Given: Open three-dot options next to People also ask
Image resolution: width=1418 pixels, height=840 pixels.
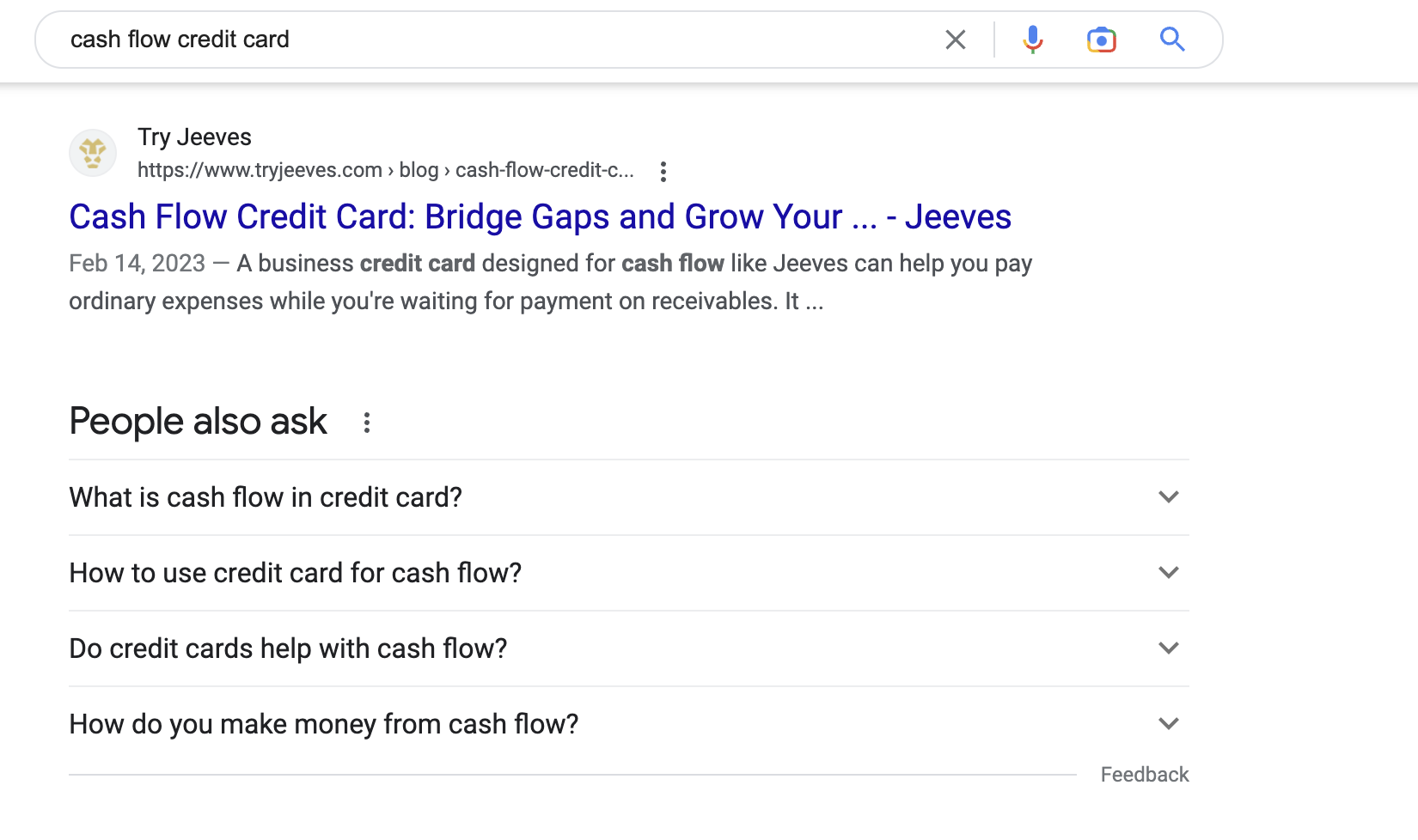Looking at the screenshot, I should [x=367, y=423].
